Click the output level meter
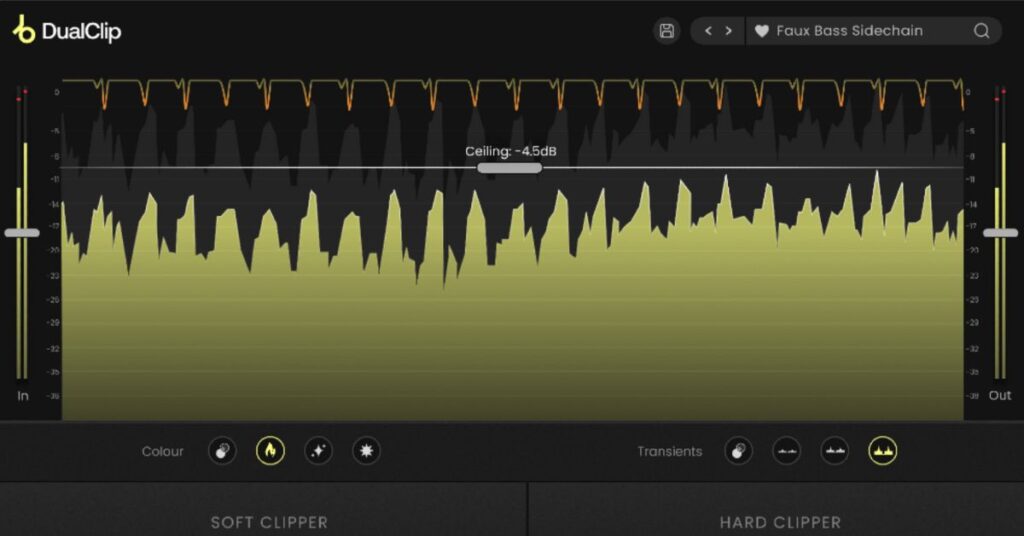Image resolution: width=1024 pixels, height=536 pixels. point(1000,232)
